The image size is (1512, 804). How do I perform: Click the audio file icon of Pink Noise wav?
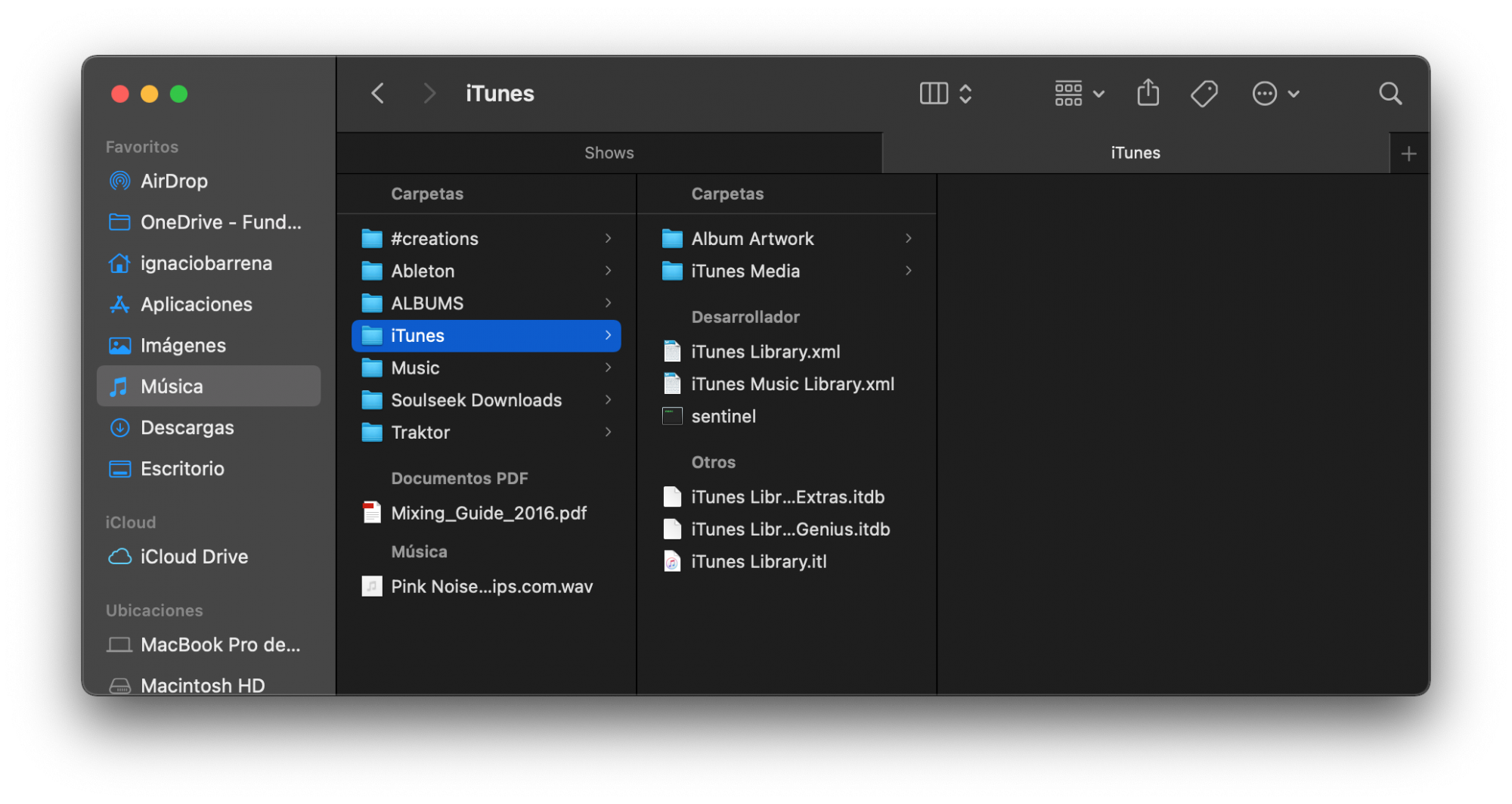coord(372,586)
